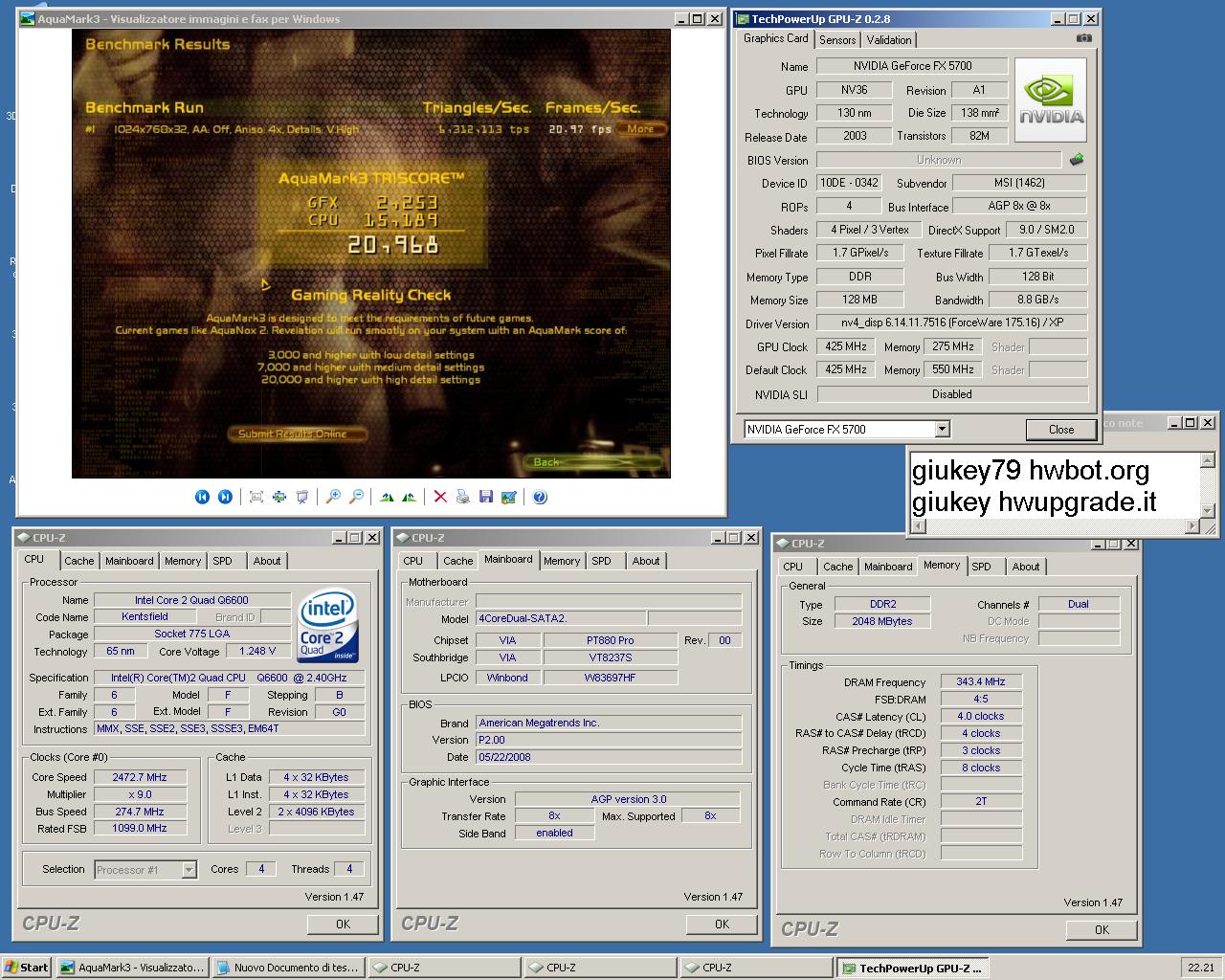The width and height of the screenshot is (1225, 980).
Task: Zoom in on the AquaMark3 image
Action: click(333, 497)
